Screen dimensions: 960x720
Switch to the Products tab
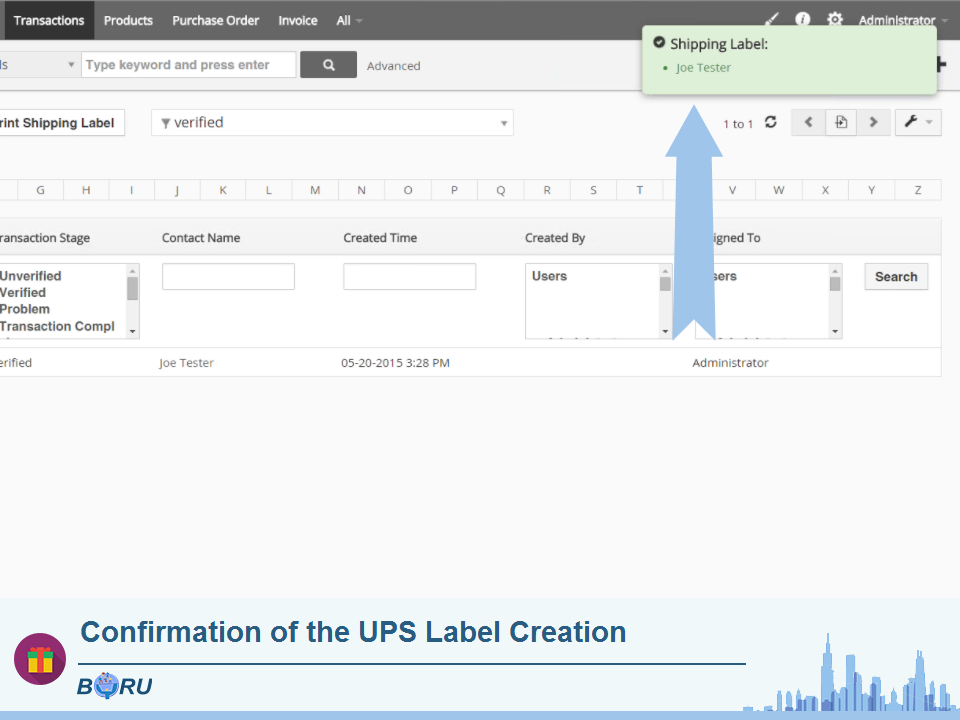point(128,20)
